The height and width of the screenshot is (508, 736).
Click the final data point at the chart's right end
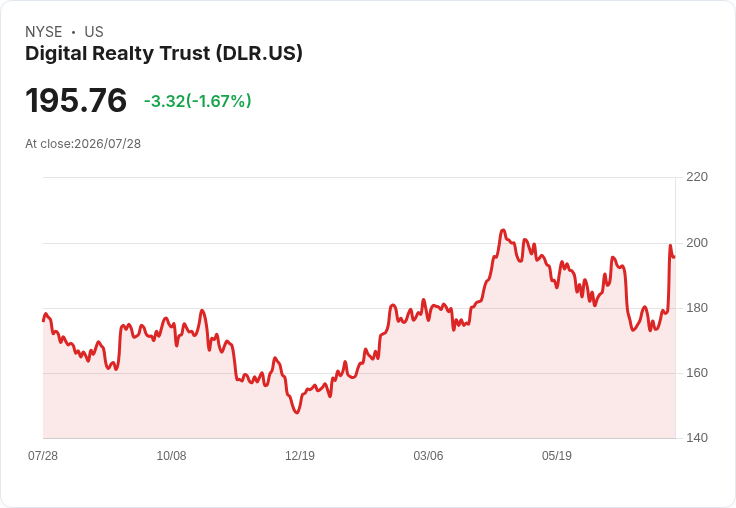point(674,257)
